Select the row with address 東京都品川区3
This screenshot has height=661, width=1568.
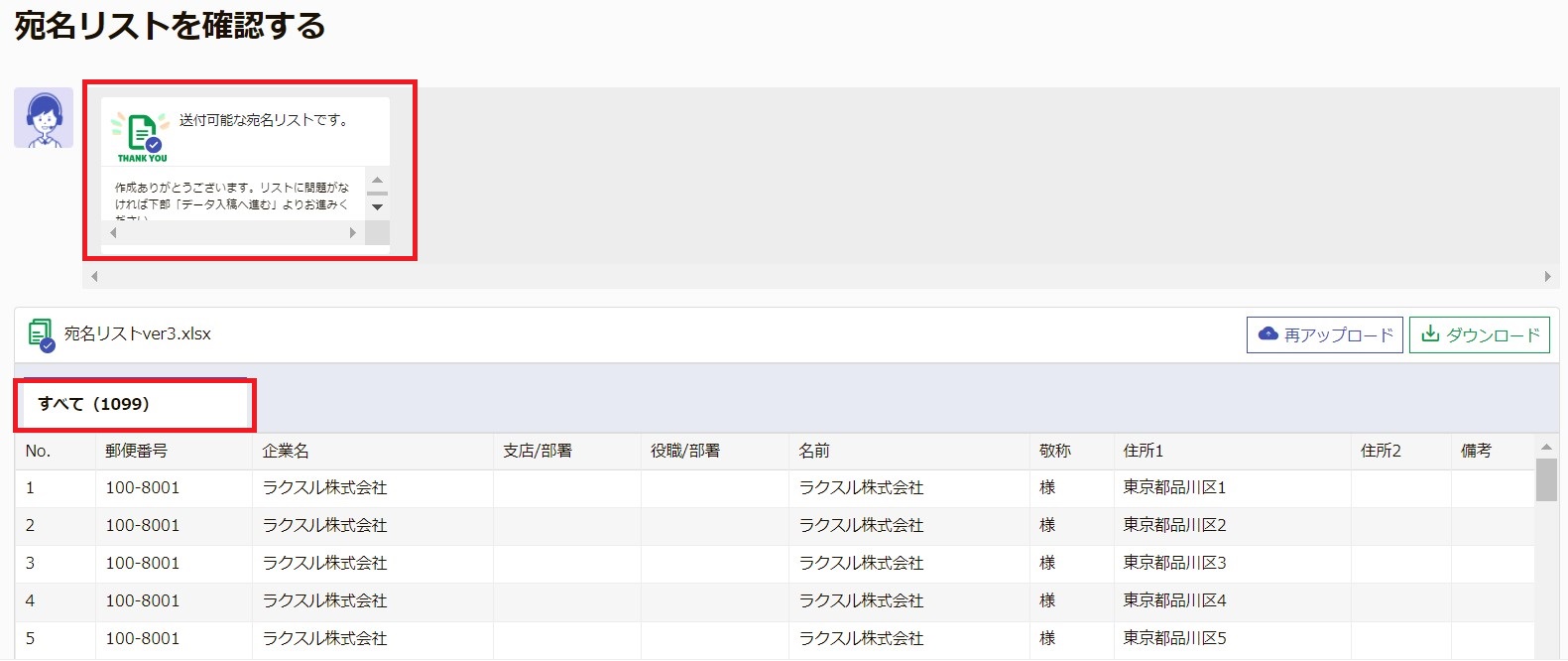pos(775,564)
